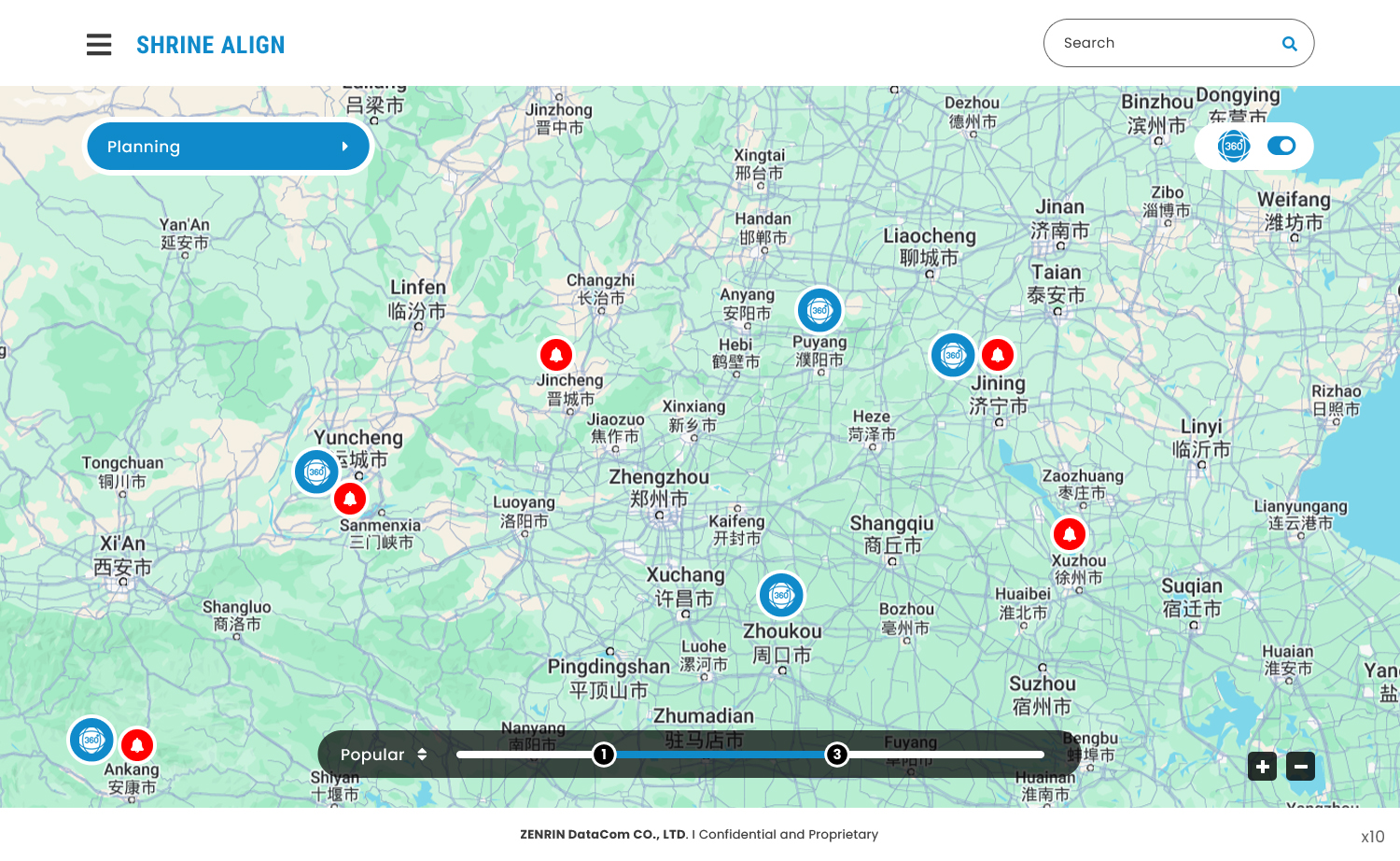
Task: Zoom out with the minus button
Action: coord(1300,767)
